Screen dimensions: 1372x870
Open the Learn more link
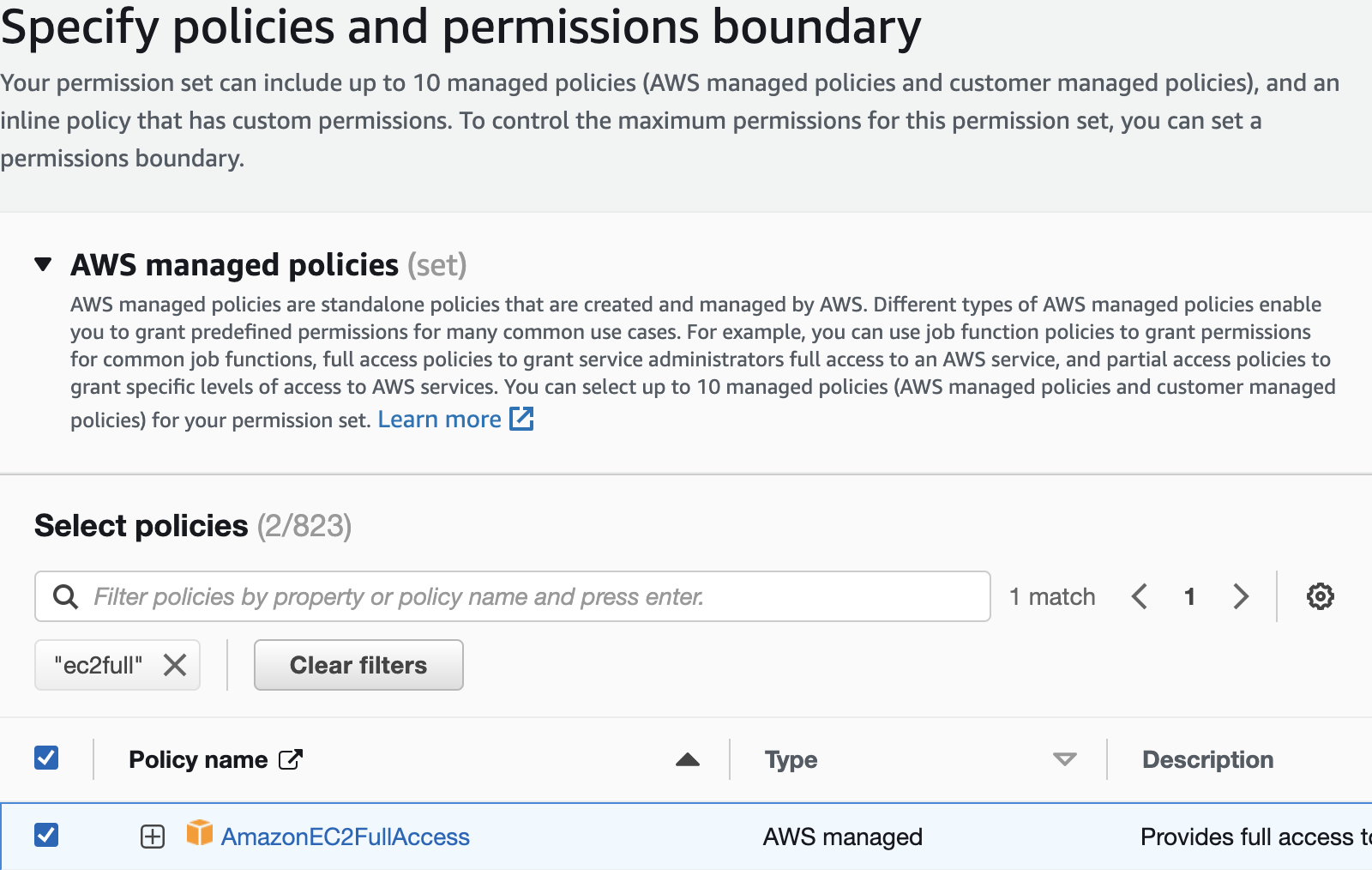pyautogui.click(x=439, y=420)
